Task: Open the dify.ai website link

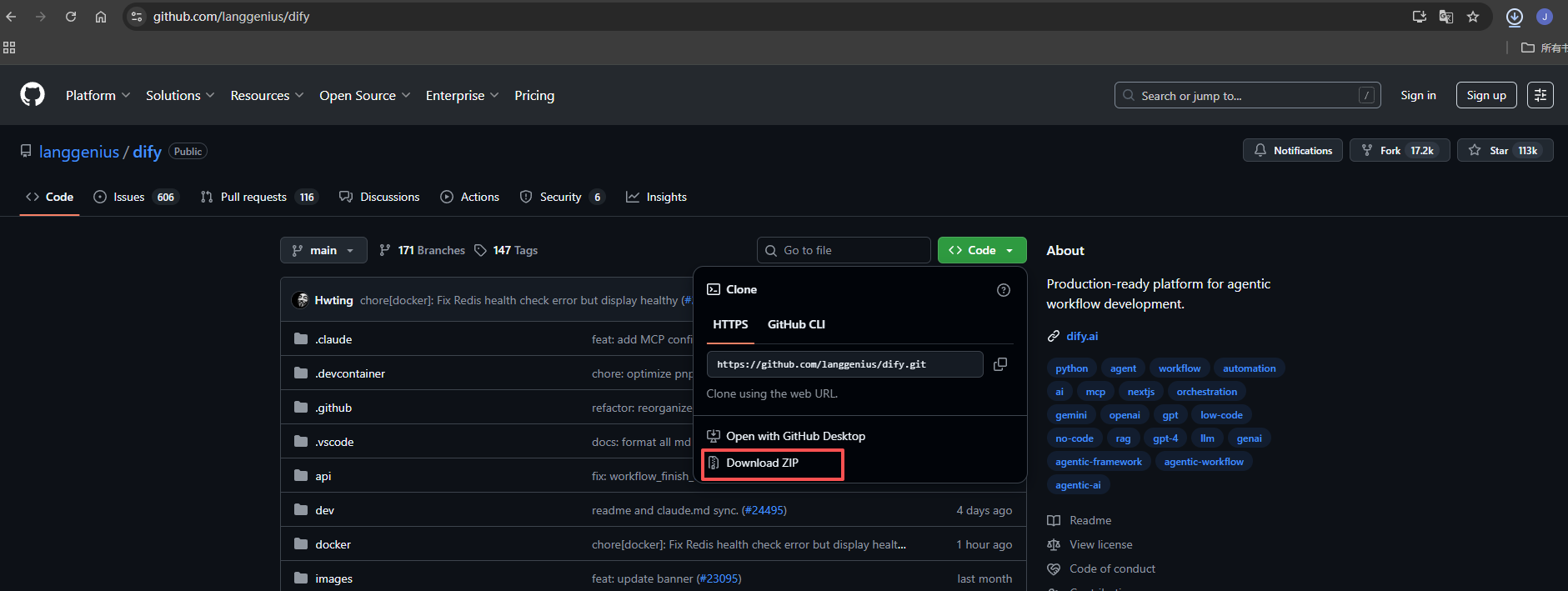Action: [x=1082, y=336]
